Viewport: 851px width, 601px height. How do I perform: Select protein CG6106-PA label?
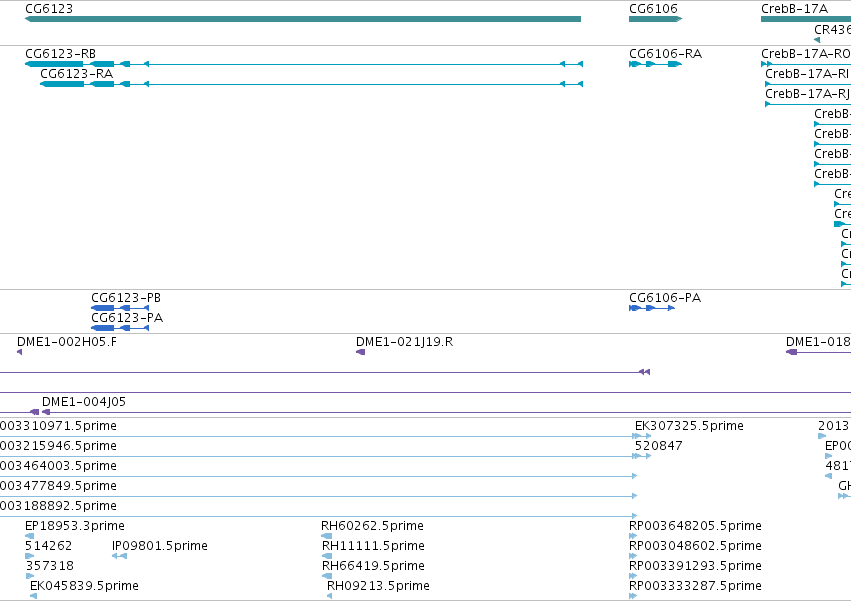(665, 298)
